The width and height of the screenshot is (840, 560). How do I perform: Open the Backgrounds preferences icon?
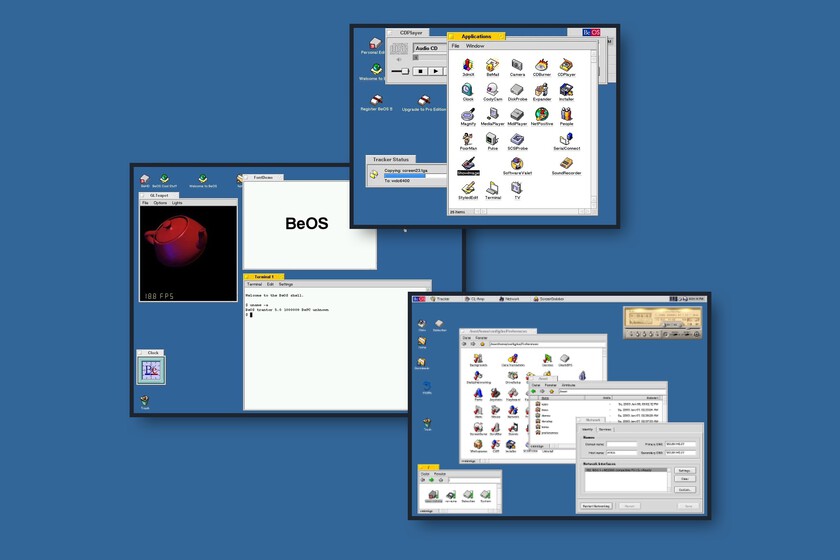pyautogui.click(x=478, y=360)
